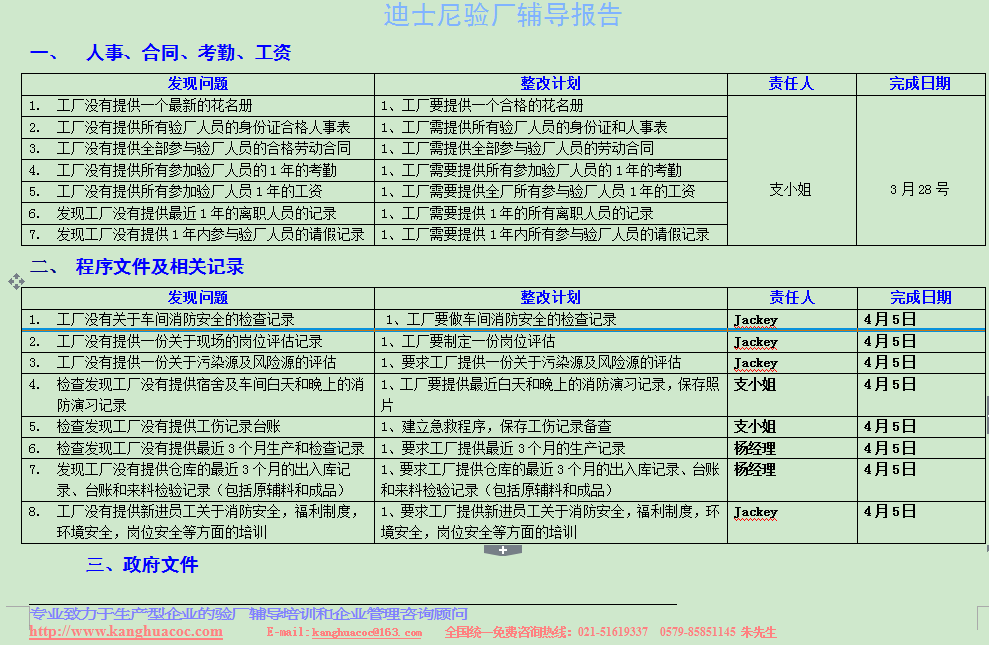Click row 工厂没有提供一份关于污染源及风险源的评估
Image resolution: width=989 pixels, height=645 pixels.
tap(198, 363)
